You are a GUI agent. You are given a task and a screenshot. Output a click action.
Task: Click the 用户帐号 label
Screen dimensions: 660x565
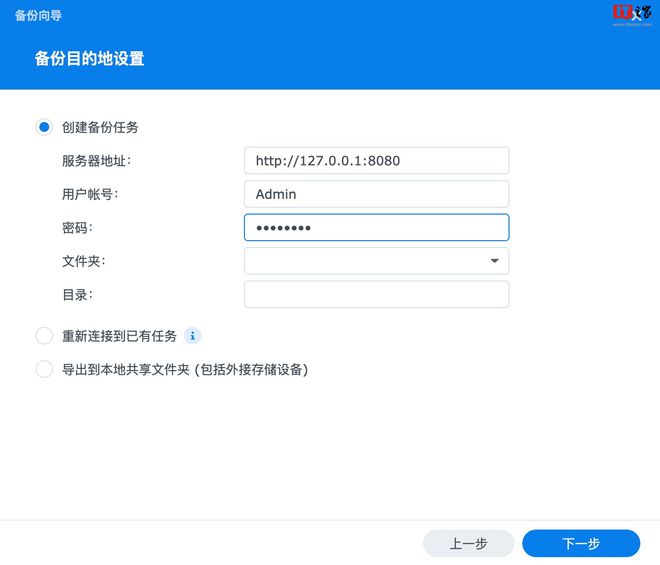click(x=90, y=194)
